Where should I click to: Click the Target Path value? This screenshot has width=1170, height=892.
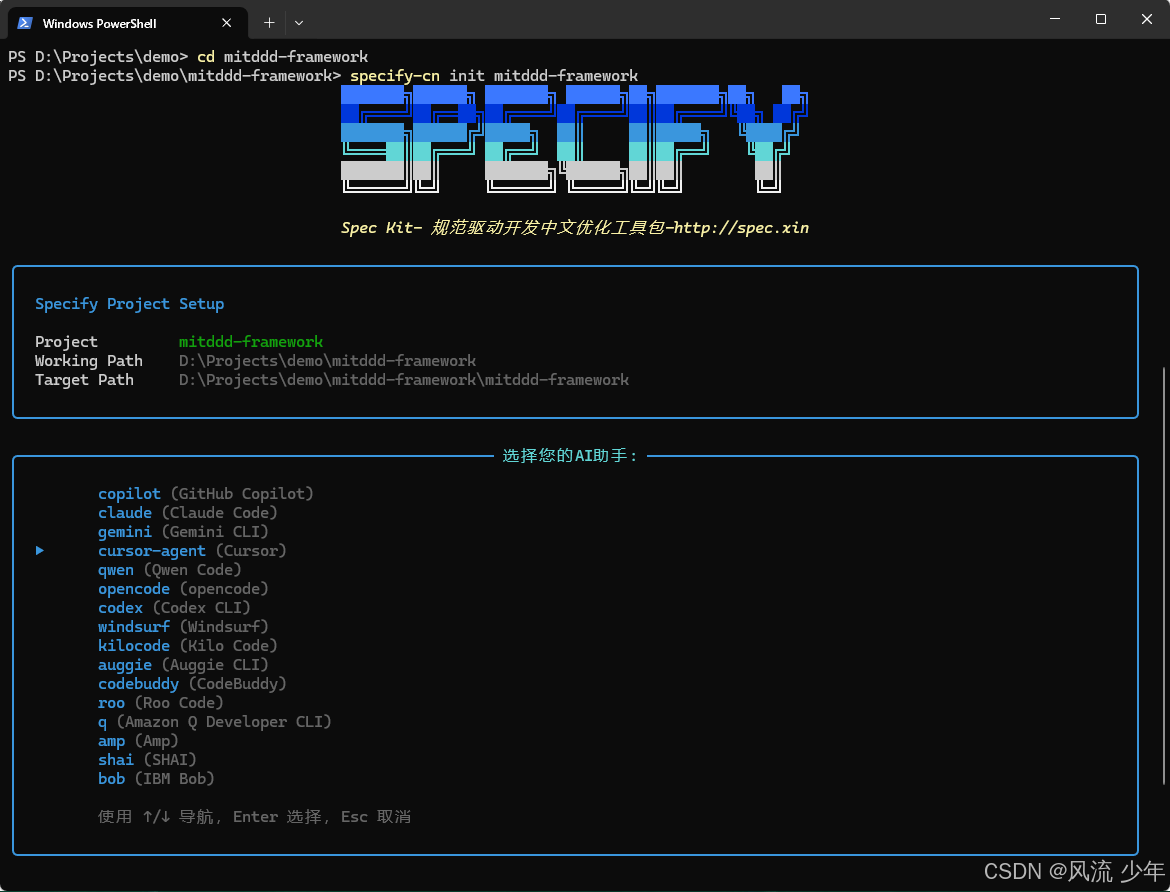pyautogui.click(x=404, y=380)
